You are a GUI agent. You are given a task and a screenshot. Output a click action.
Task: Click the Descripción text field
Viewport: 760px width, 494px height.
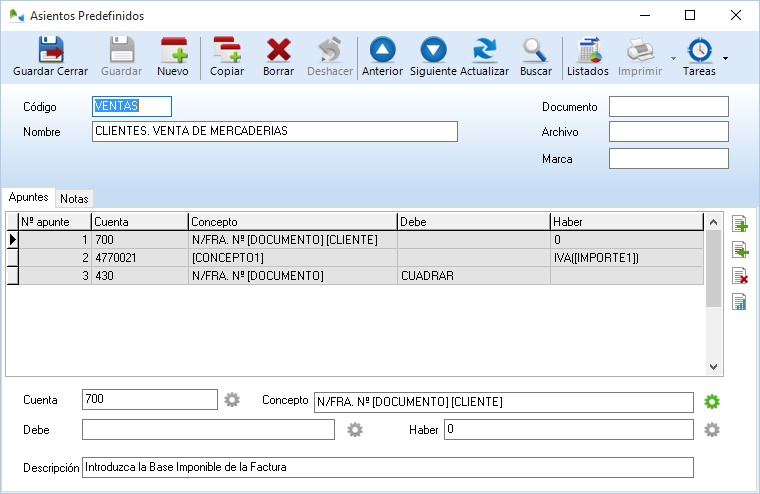(387, 467)
